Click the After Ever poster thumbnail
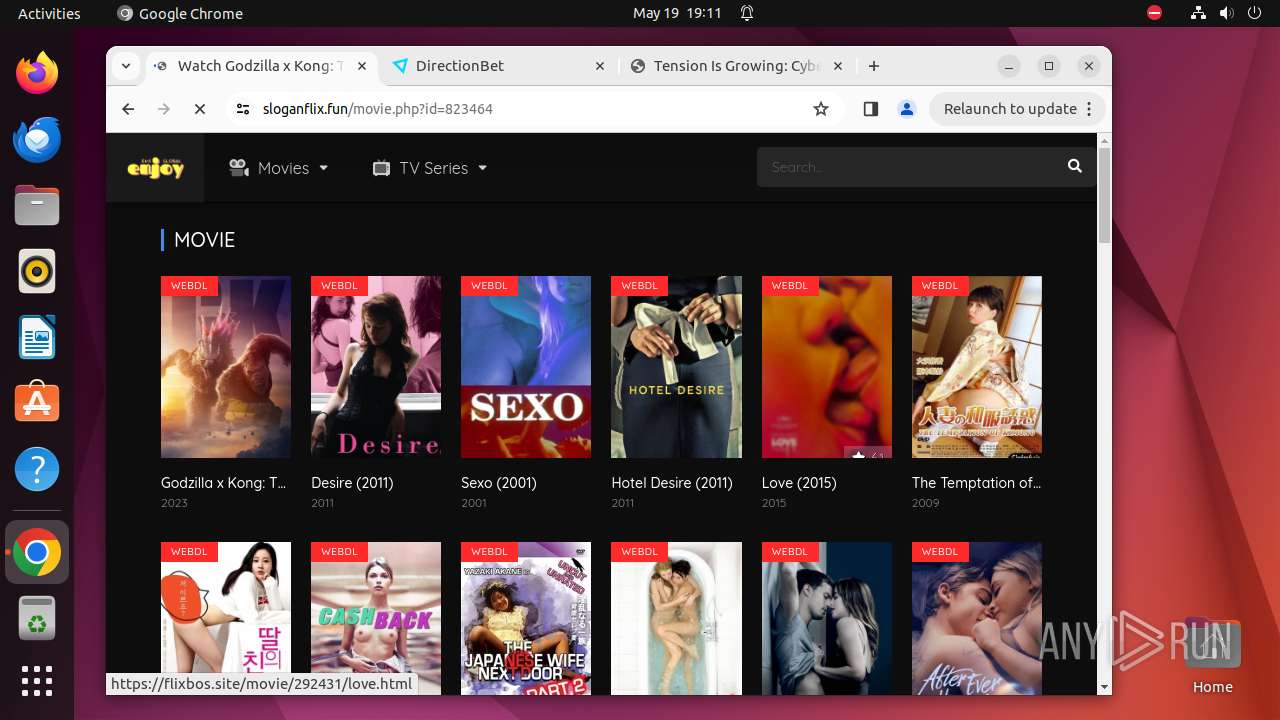 (x=977, y=618)
